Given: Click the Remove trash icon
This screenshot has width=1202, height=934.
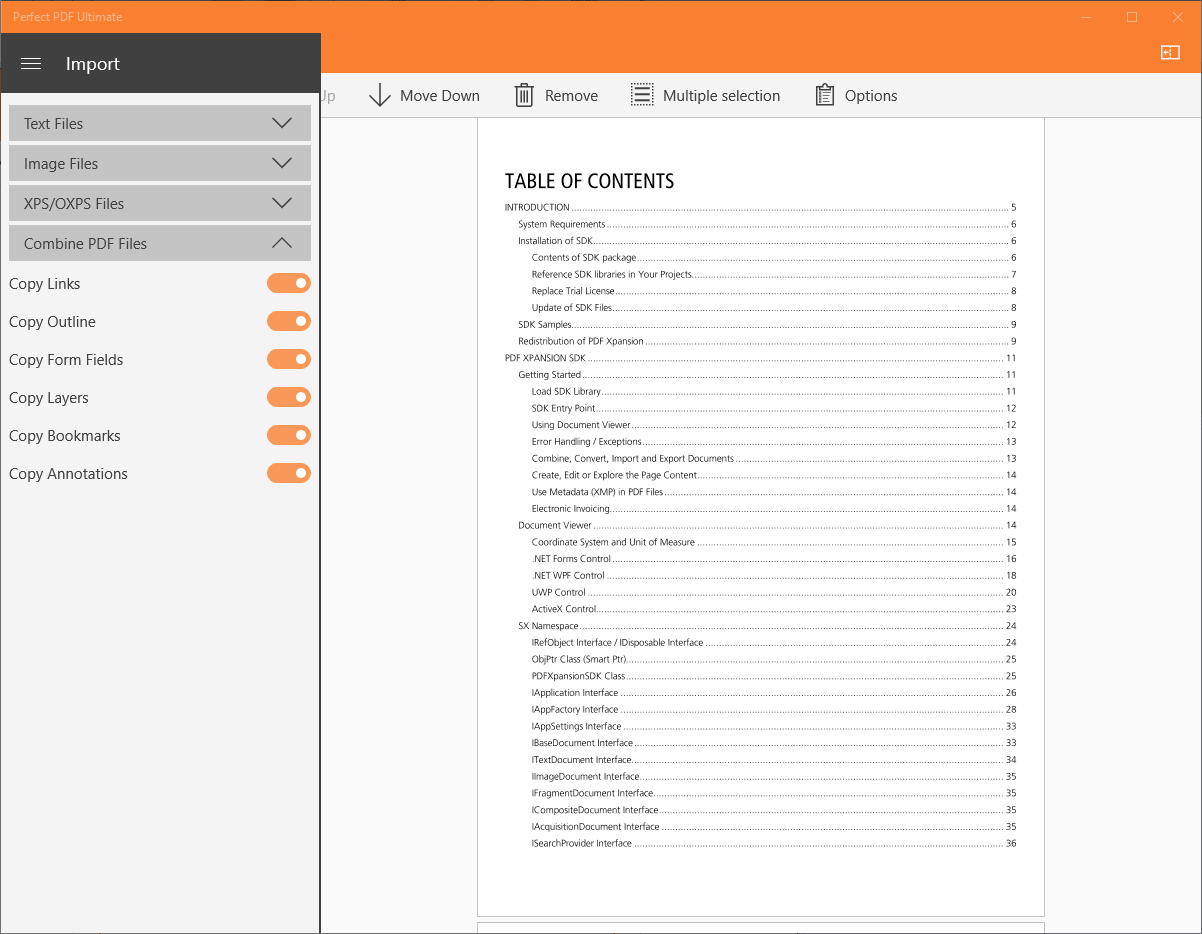Looking at the screenshot, I should 524,95.
